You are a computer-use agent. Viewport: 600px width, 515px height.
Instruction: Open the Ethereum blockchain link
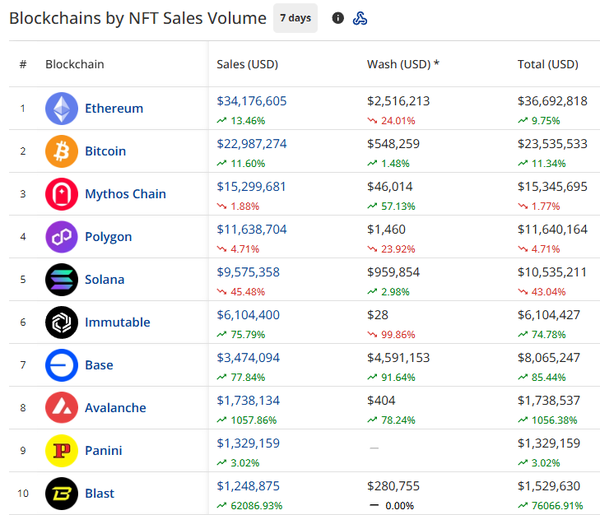pyautogui.click(x=114, y=108)
